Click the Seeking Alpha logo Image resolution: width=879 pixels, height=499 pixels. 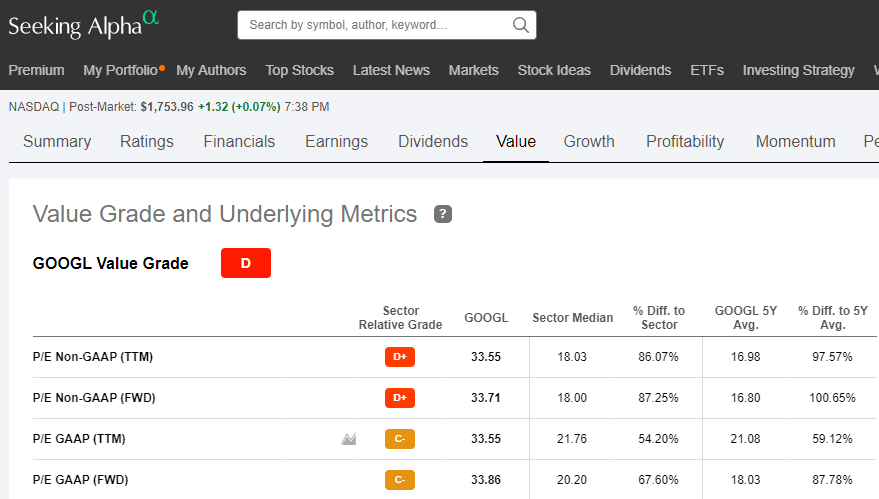pyautogui.click(x=84, y=25)
